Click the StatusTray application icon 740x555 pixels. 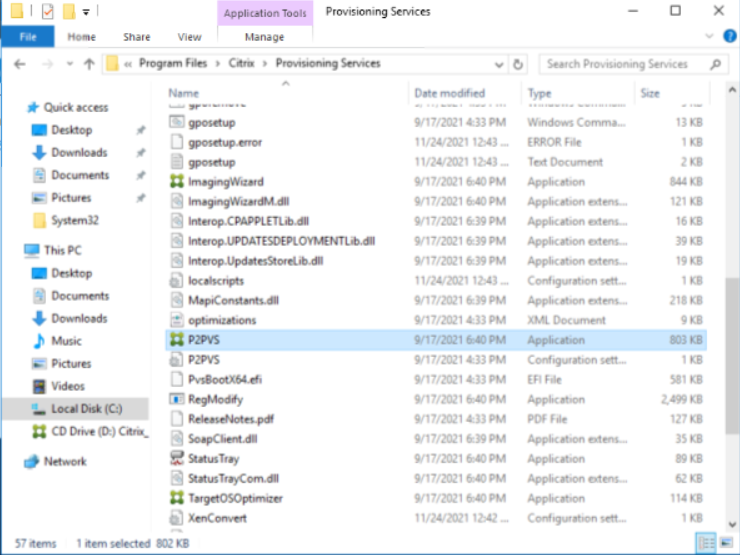coord(177,458)
